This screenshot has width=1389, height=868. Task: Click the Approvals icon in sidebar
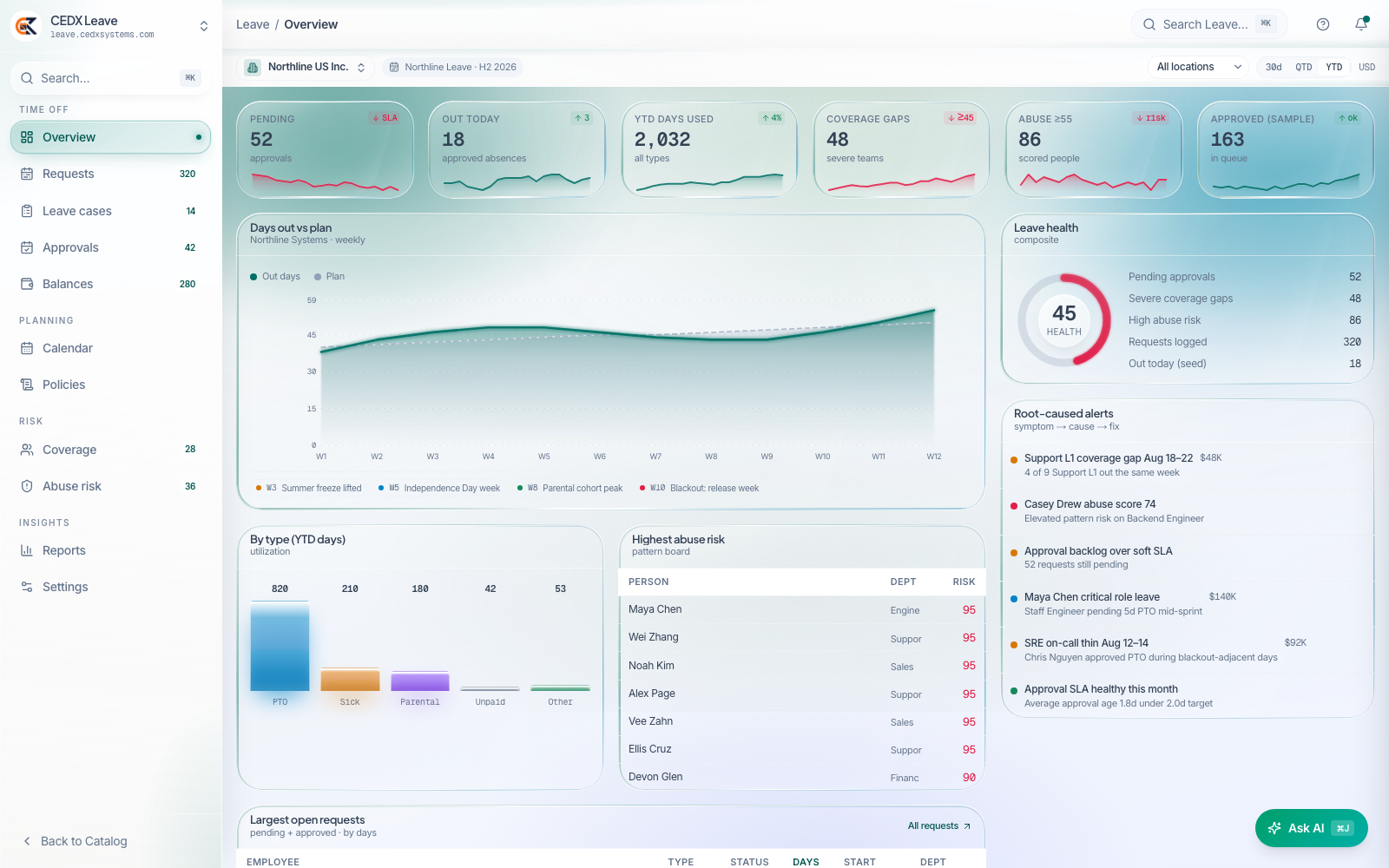pos(27,247)
